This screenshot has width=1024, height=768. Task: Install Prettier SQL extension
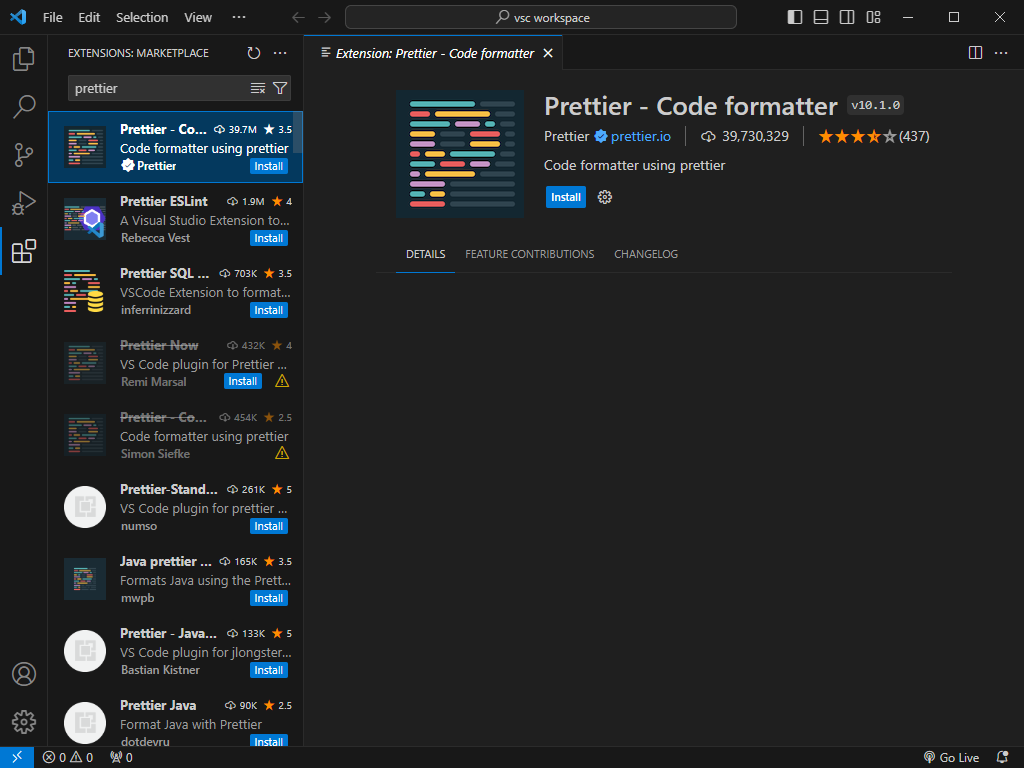(268, 310)
